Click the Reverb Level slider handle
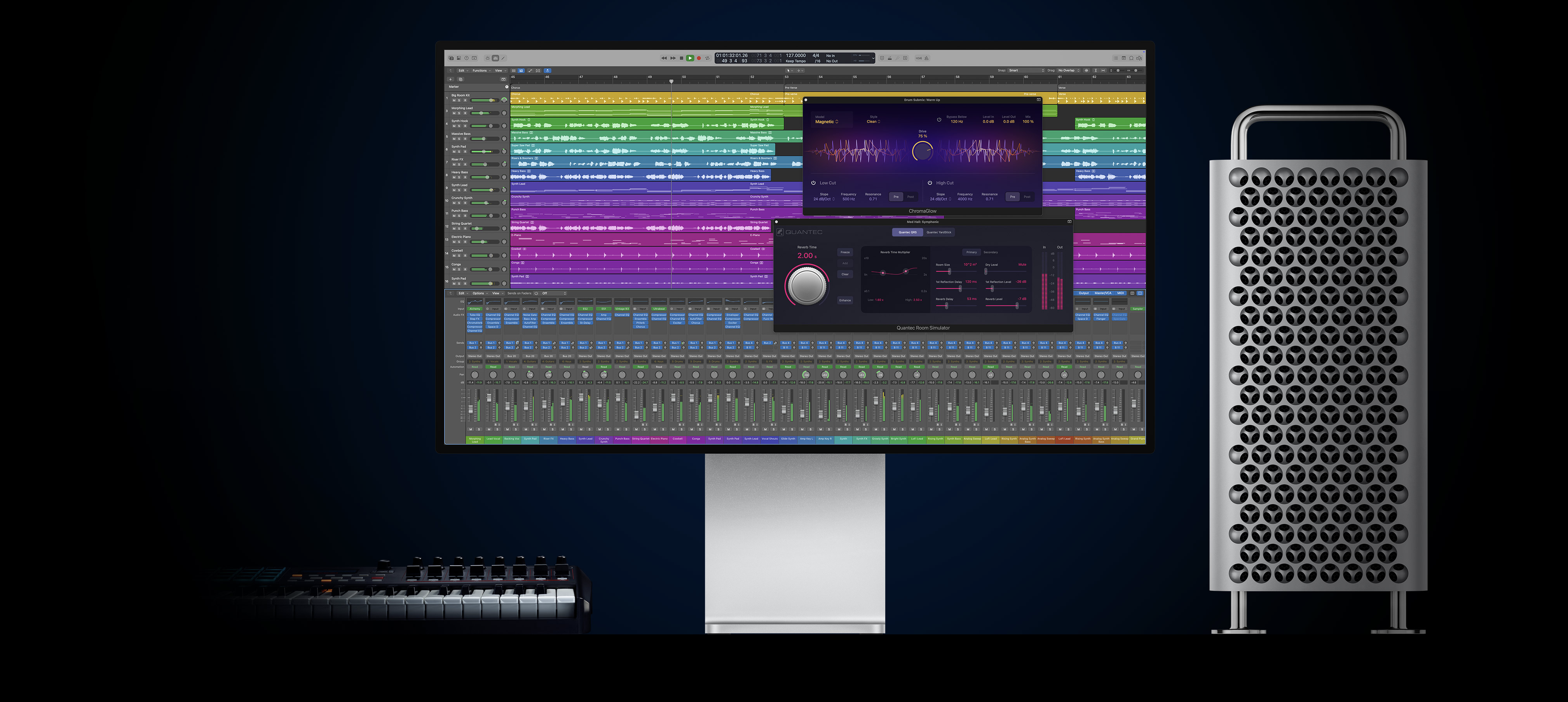This screenshot has width=1568, height=702. (1017, 306)
